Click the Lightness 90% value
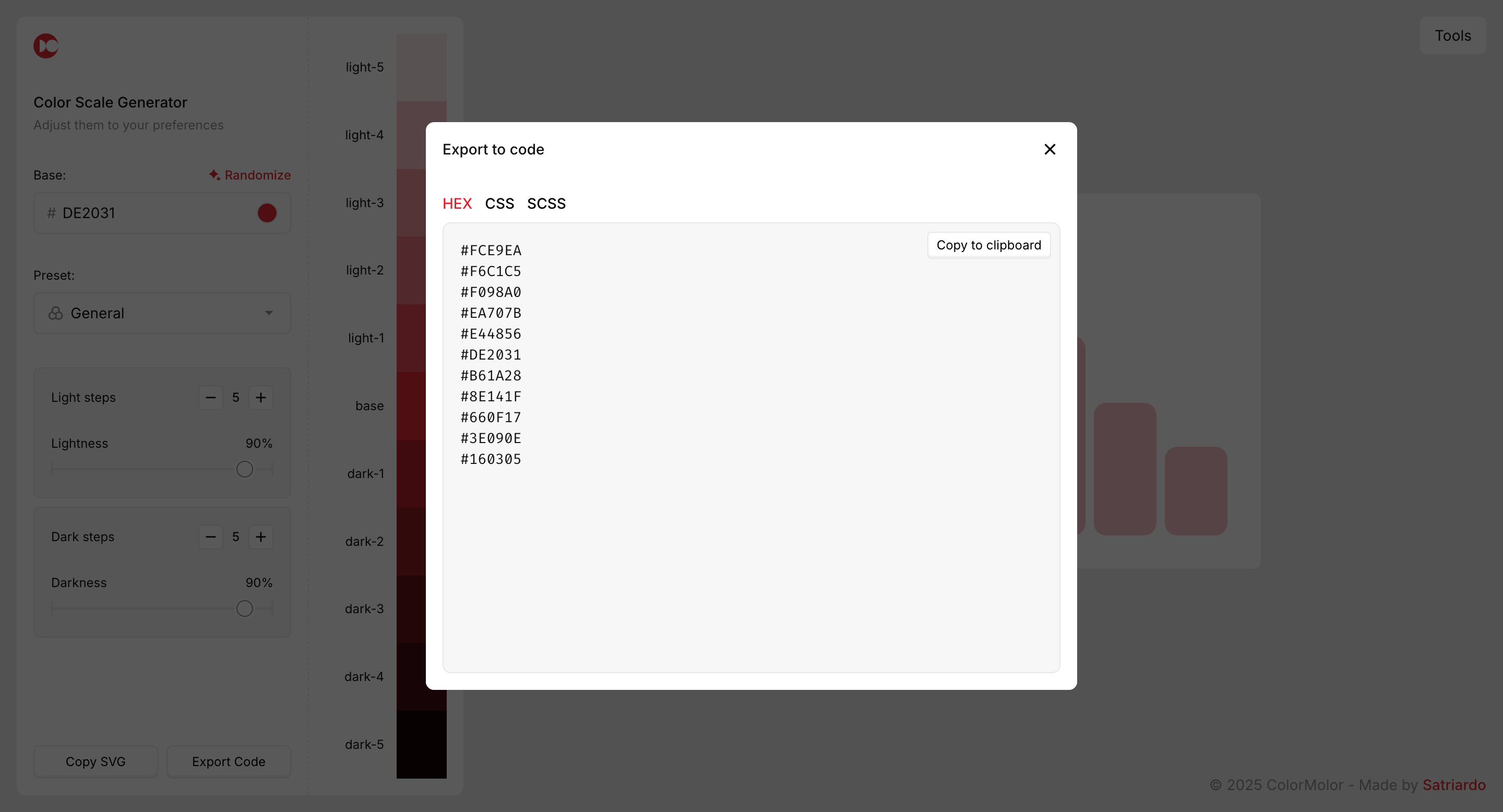This screenshot has width=1503, height=812. (x=258, y=444)
